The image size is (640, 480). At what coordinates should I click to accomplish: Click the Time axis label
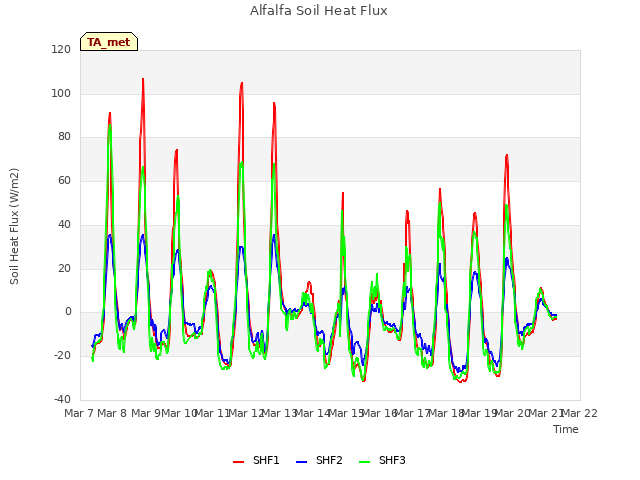click(x=566, y=429)
